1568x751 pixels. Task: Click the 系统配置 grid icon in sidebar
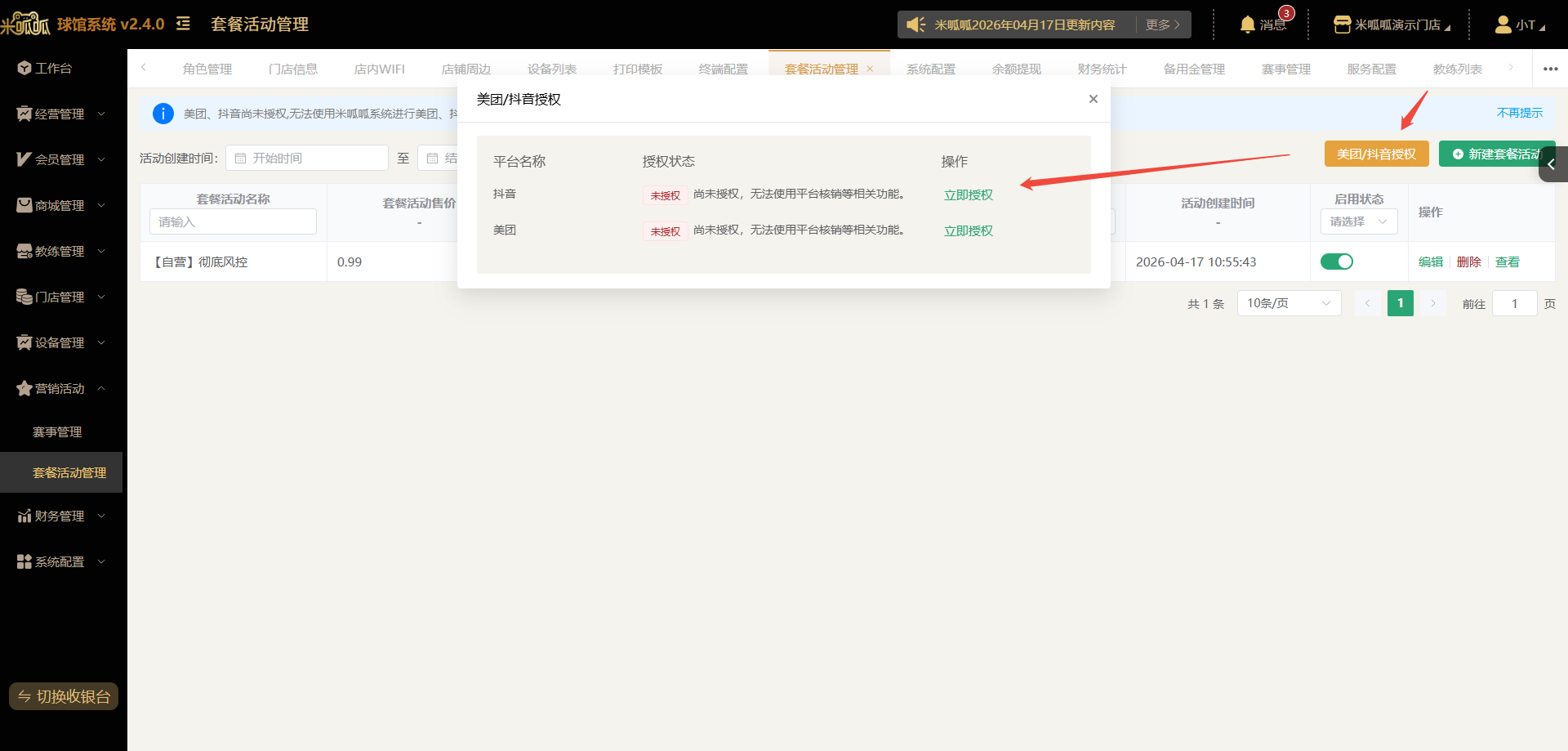point(24,561)
